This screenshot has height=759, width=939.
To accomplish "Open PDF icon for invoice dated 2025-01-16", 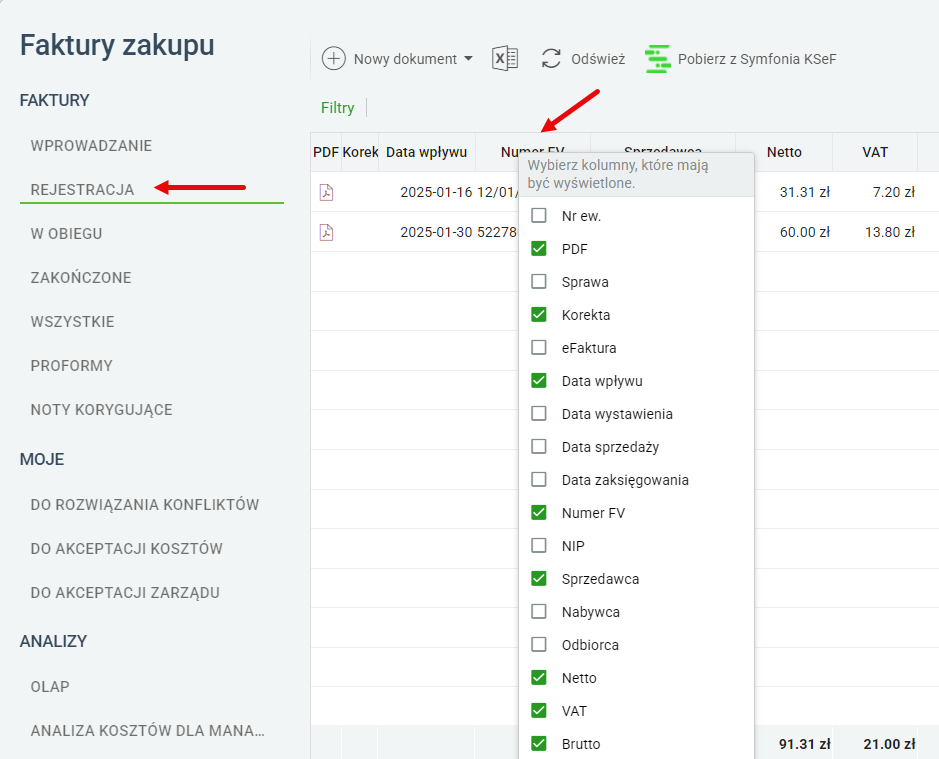I will pos(326,192).
